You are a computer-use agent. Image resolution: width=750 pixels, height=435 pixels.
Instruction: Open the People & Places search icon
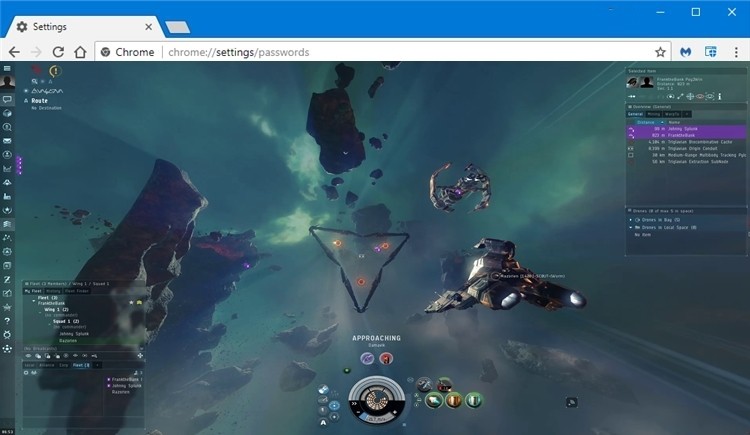coord(7,127)
